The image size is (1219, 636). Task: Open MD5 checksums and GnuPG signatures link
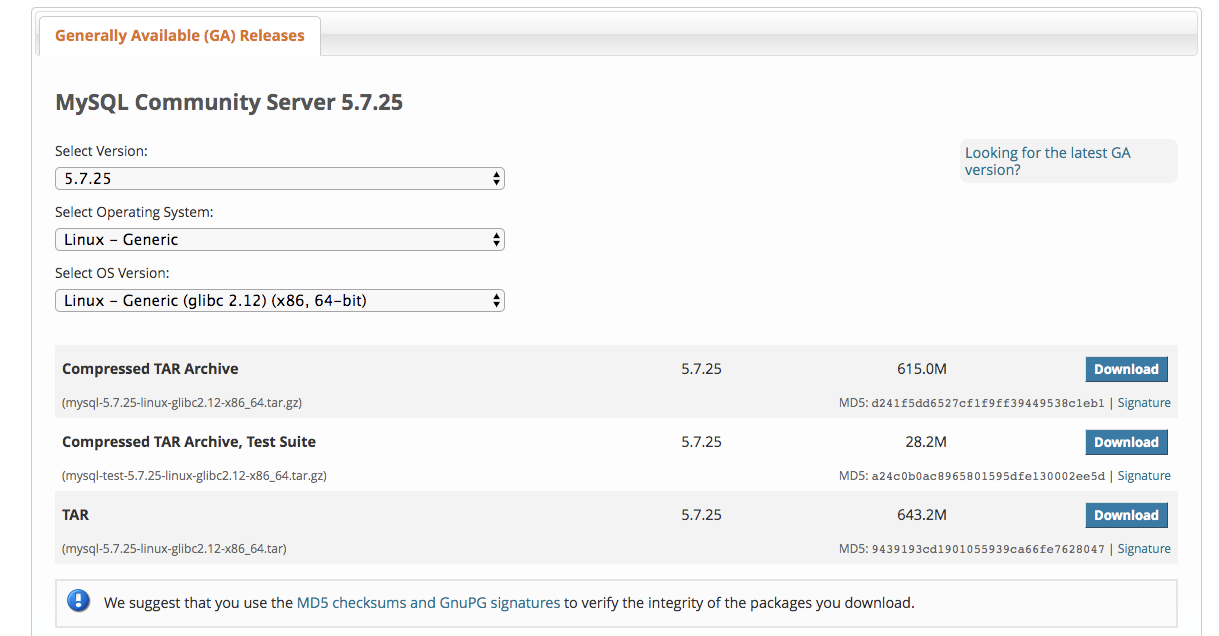click(428, 603)
